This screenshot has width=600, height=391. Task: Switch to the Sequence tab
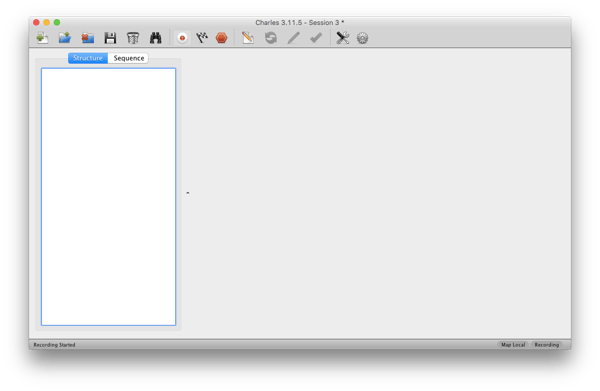[129, 58]
